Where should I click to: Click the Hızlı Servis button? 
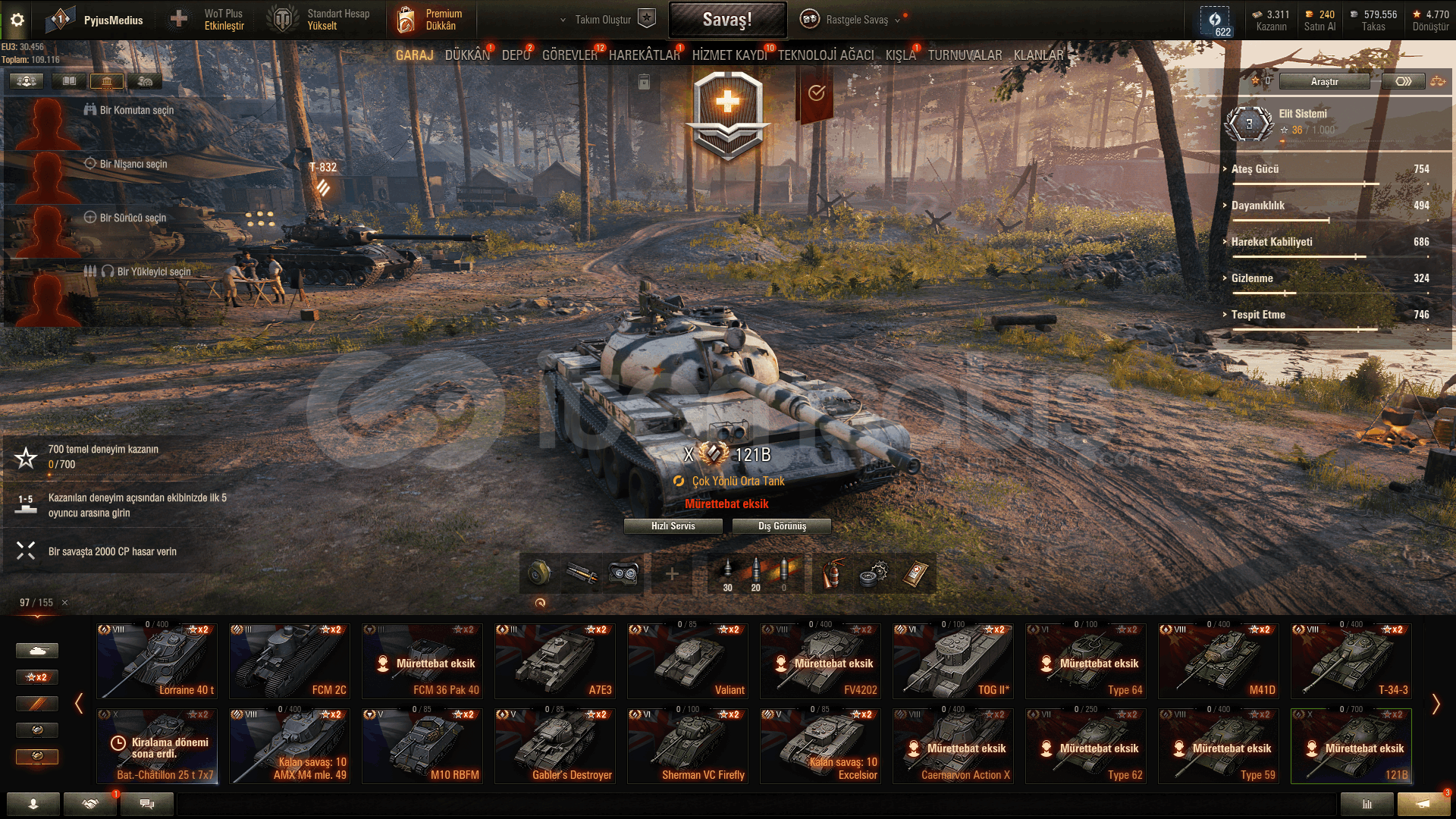(673, 526)
